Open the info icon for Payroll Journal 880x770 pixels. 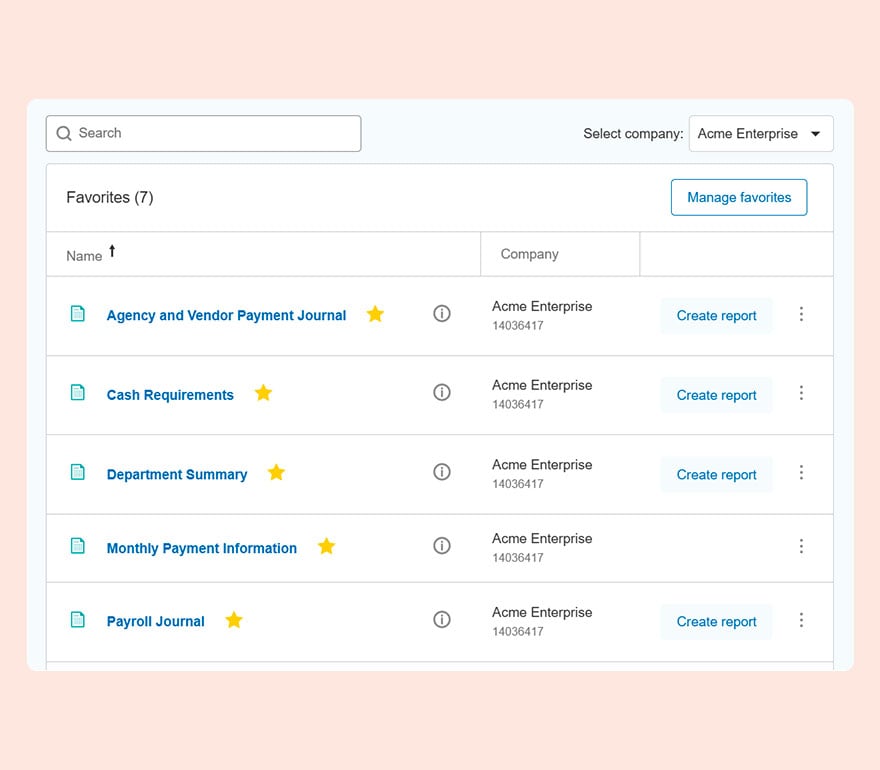click(x=442, y=619)
